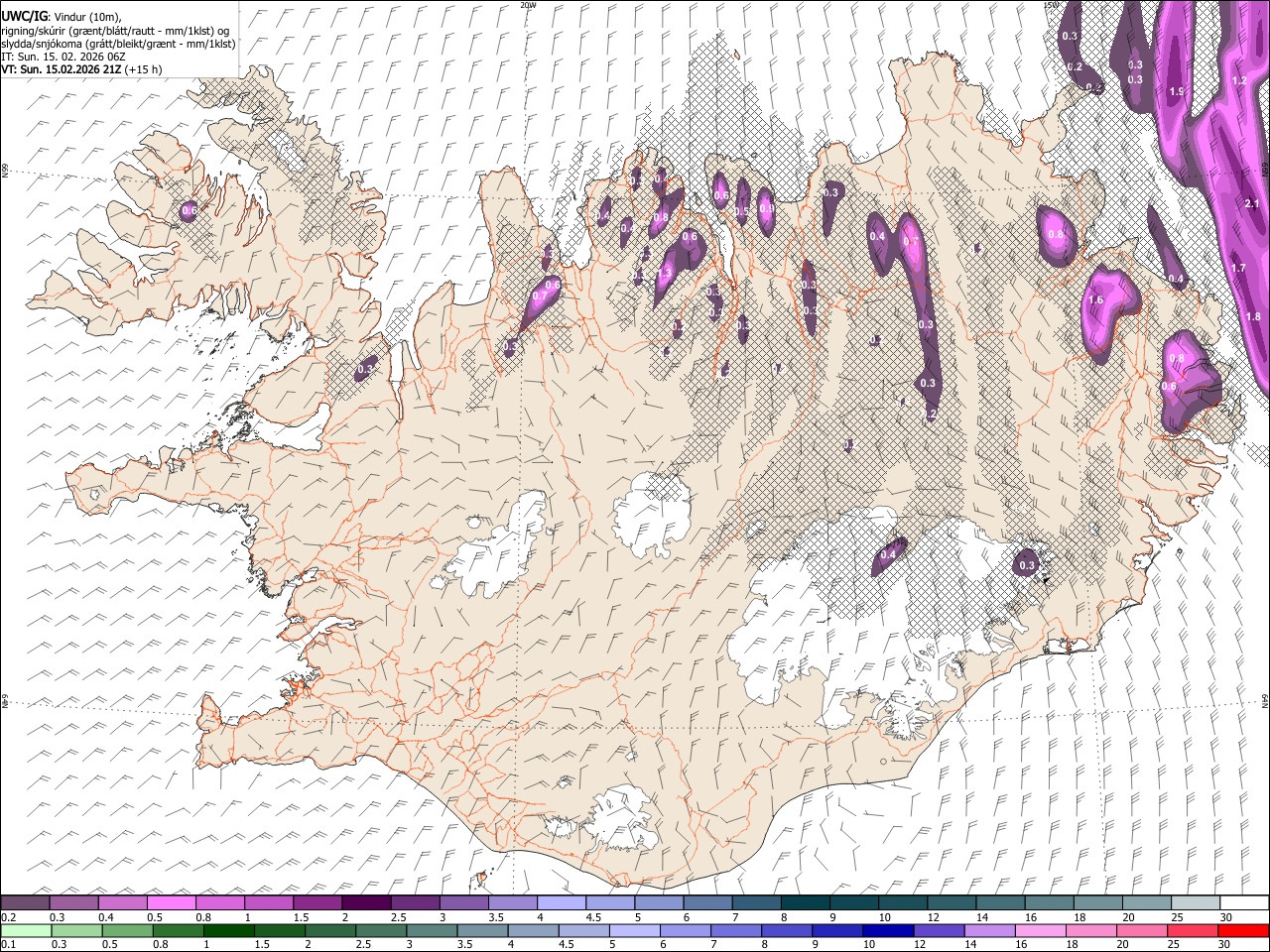Click the '0.1' legend label

[x=8, y=945]
